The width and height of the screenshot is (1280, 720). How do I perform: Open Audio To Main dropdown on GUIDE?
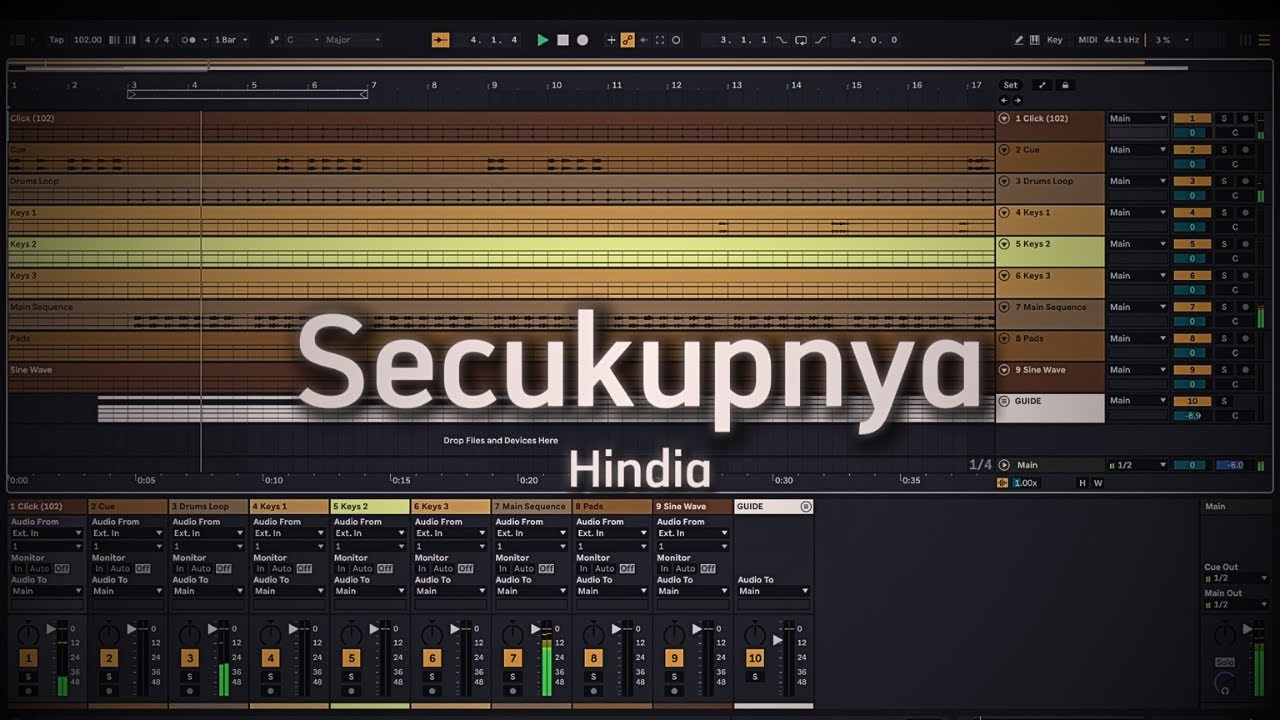(773, 591)
